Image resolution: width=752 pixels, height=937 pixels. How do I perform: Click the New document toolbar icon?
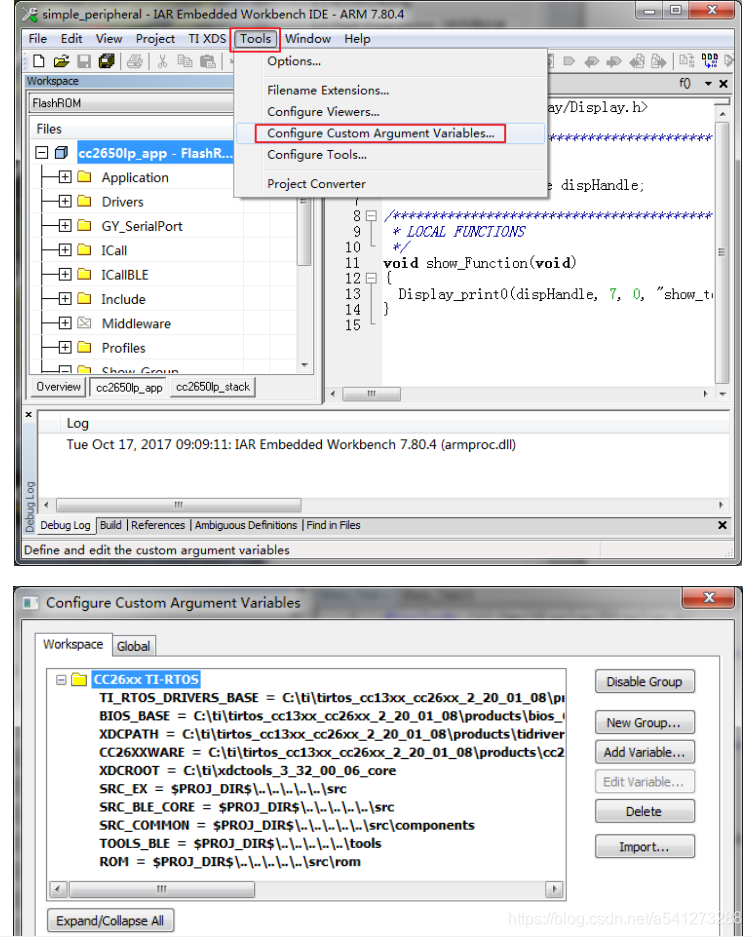click(39, 61)
